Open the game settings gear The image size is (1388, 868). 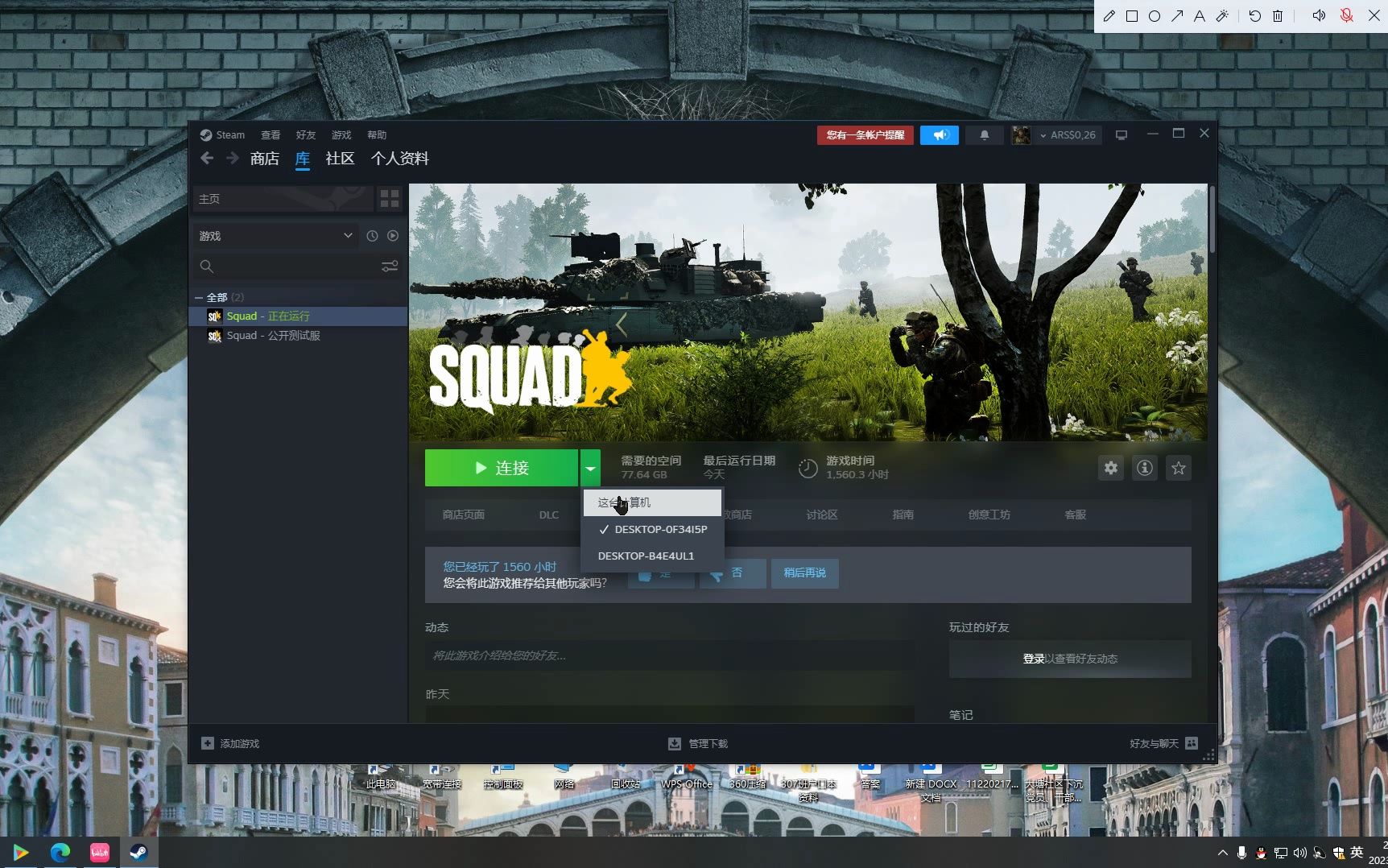tap(1111, 468)
